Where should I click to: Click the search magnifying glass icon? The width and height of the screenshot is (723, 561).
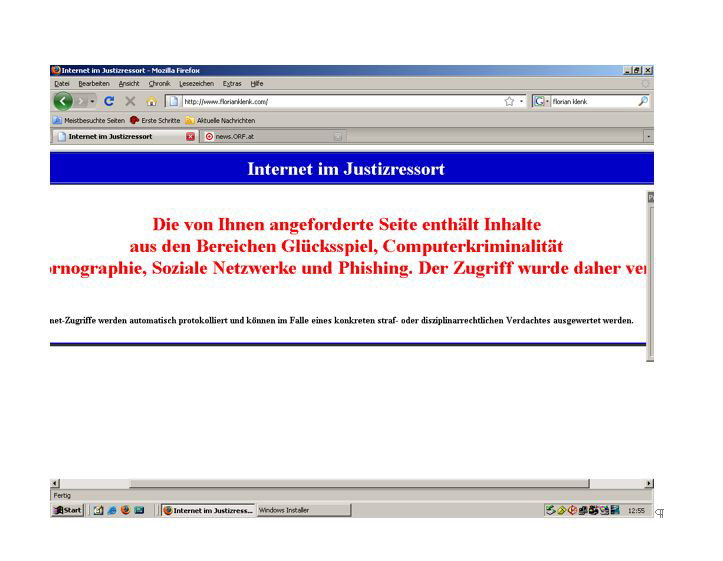tap(642, 101)
